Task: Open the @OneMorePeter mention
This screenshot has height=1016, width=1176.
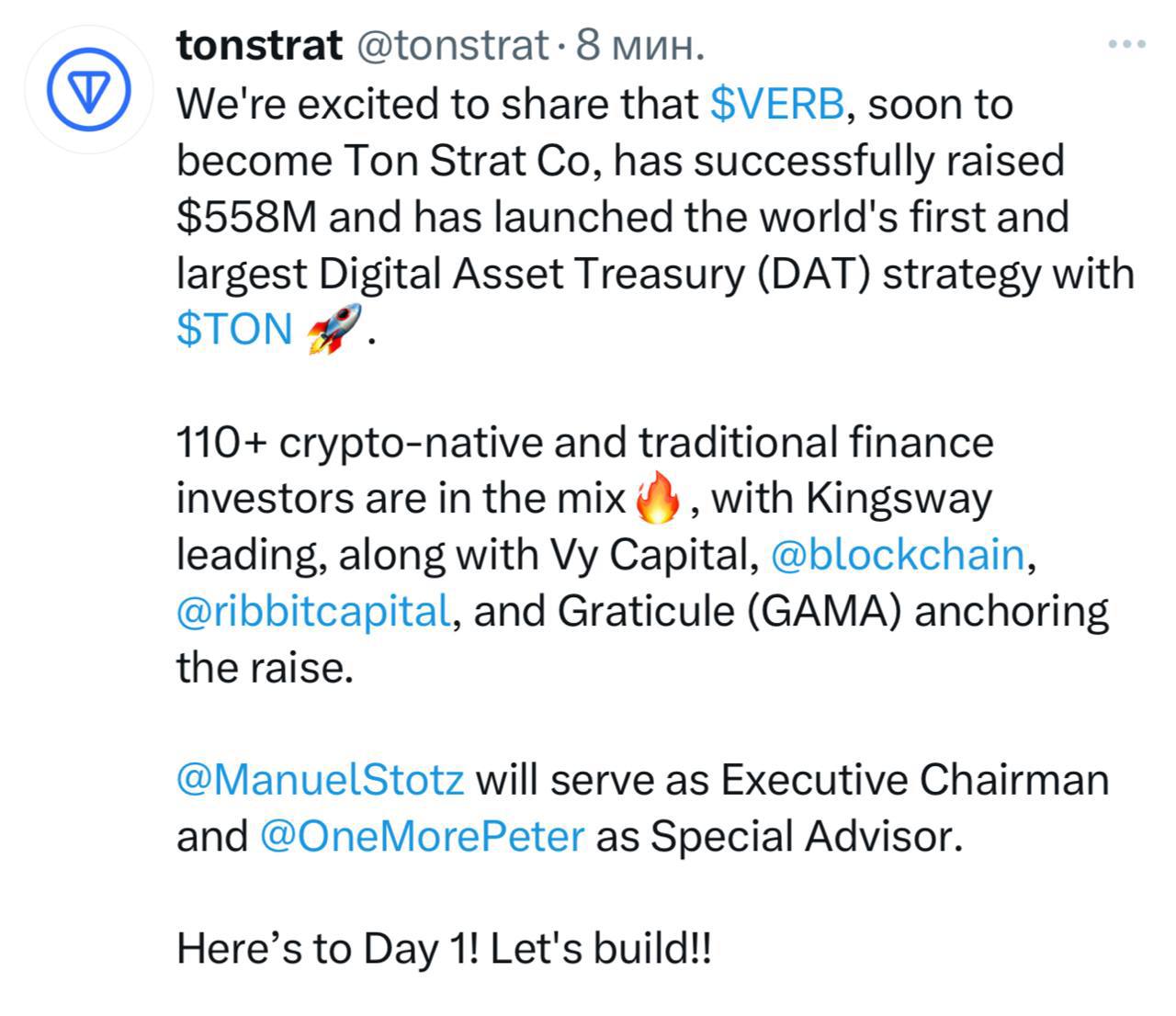Action: [x=423, y=836]
